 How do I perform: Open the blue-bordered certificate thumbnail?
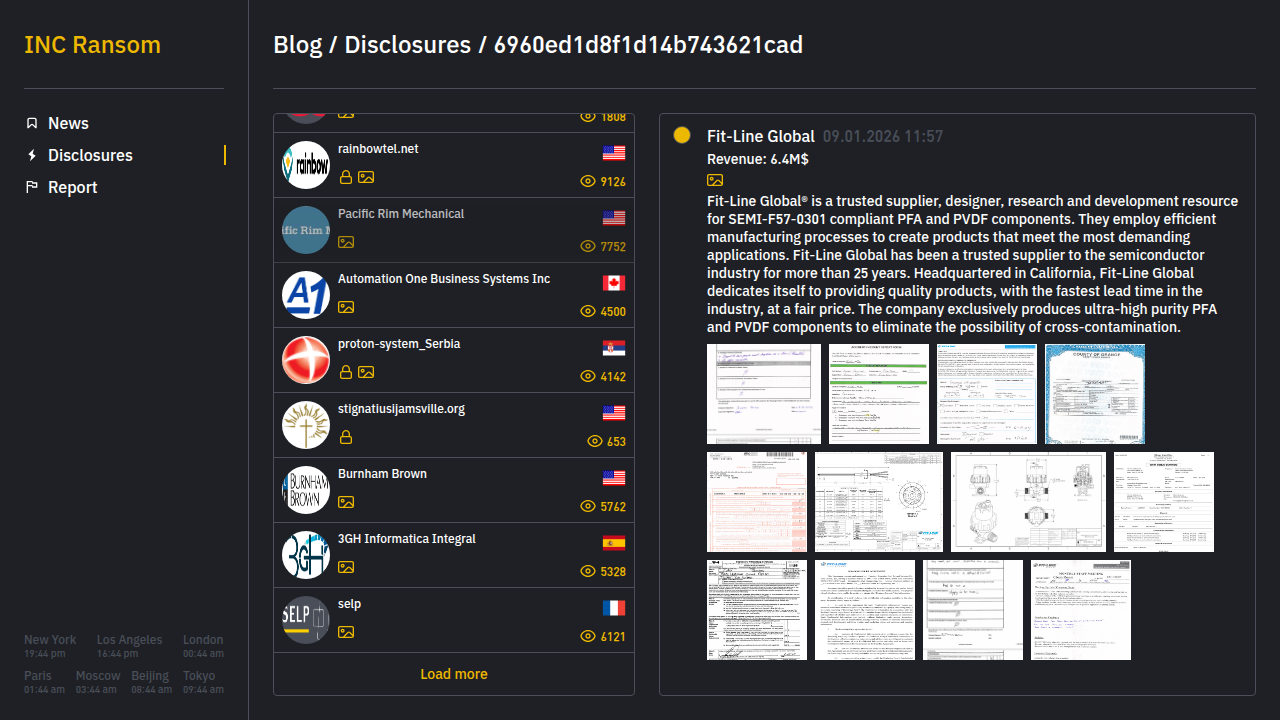coord(1095,394)
